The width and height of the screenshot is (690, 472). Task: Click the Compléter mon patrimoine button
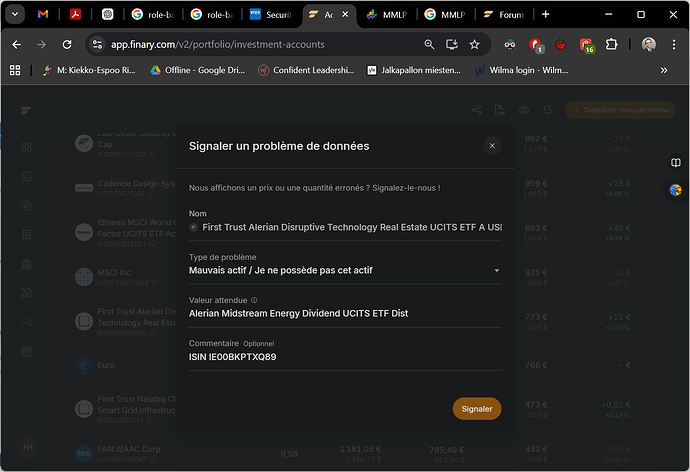point(621,110)
